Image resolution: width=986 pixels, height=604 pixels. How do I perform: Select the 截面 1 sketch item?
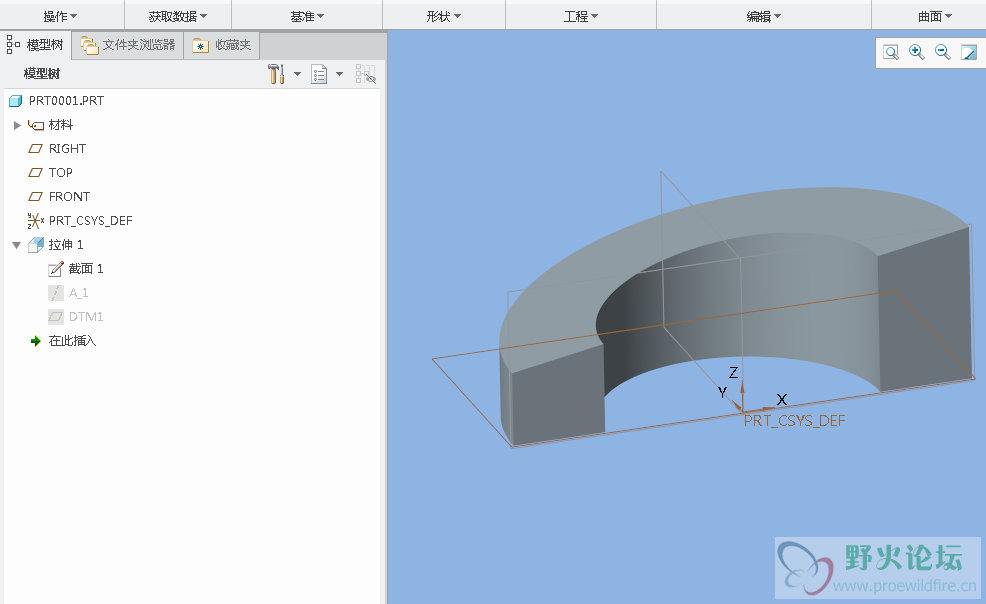click(86, 269)
